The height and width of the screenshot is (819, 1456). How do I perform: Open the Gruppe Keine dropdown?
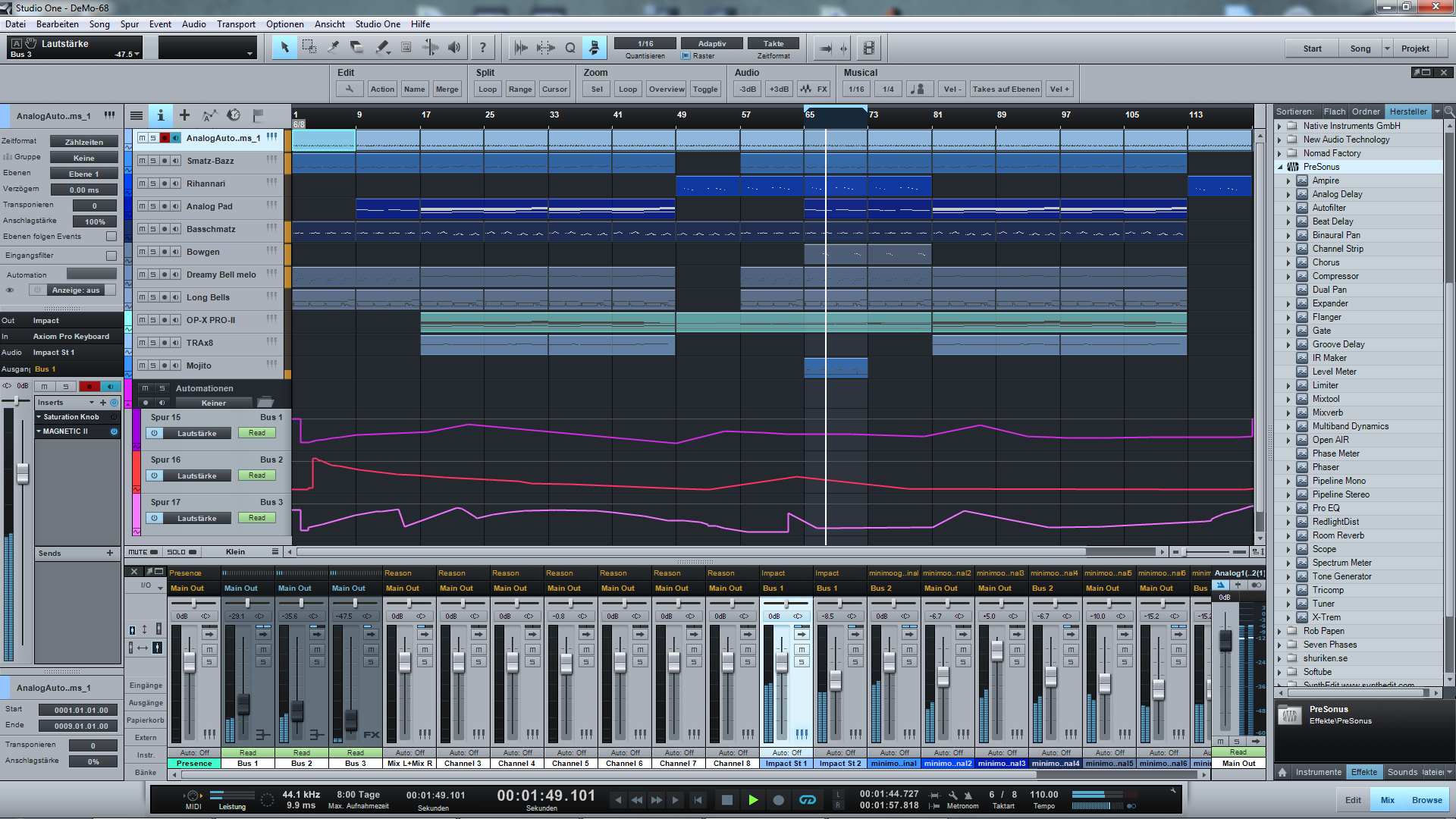(83, 158)
